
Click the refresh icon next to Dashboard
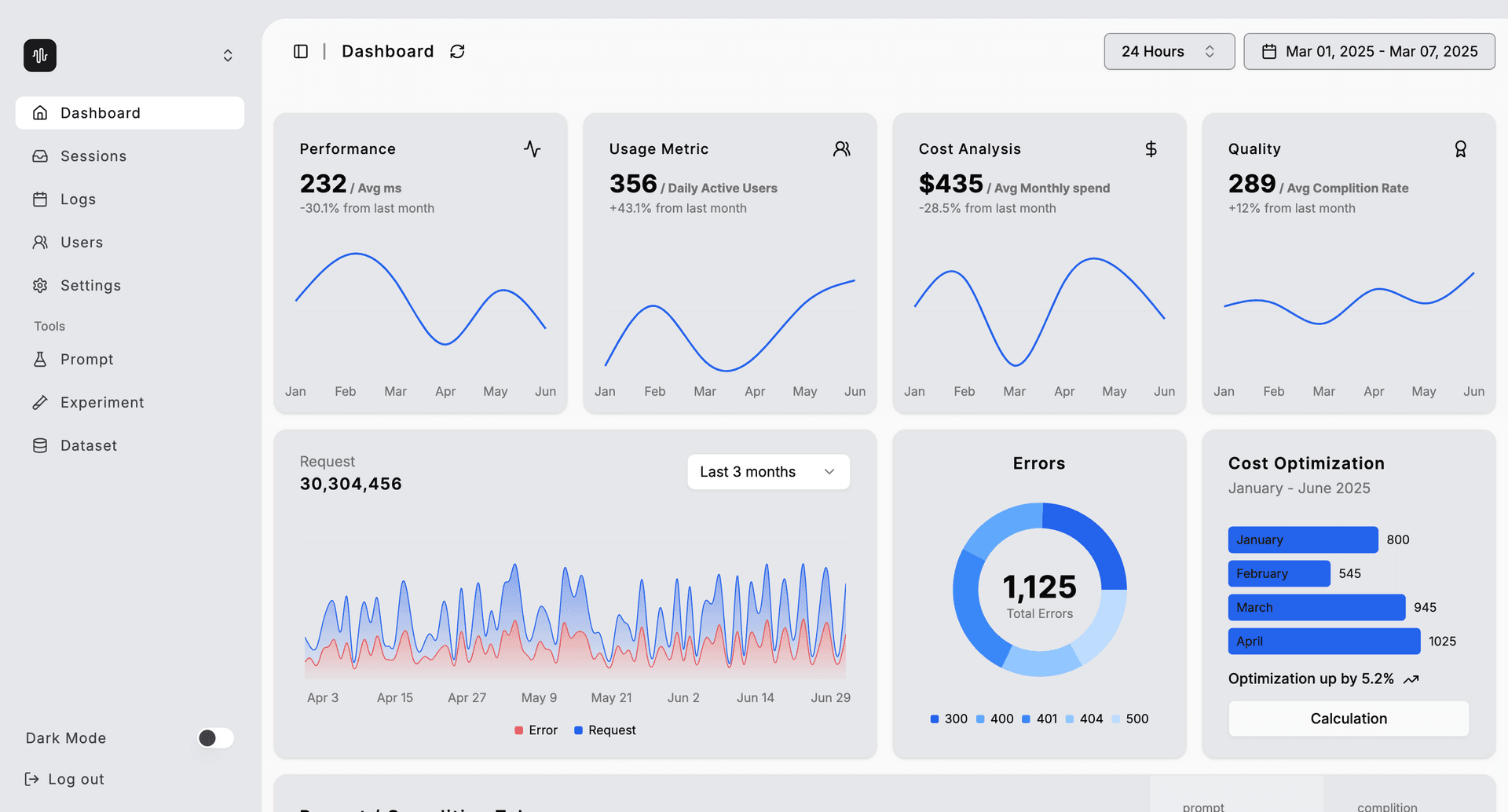(x=457, y=51)
